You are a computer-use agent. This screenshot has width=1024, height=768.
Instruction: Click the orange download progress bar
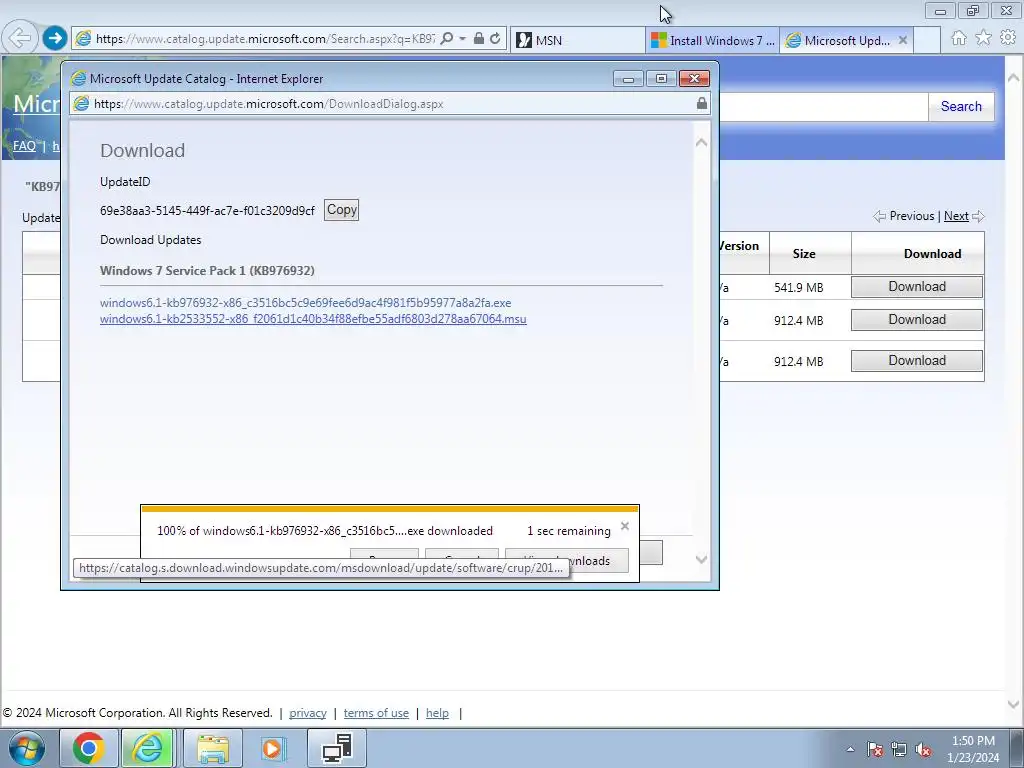[x=390, y=509]
